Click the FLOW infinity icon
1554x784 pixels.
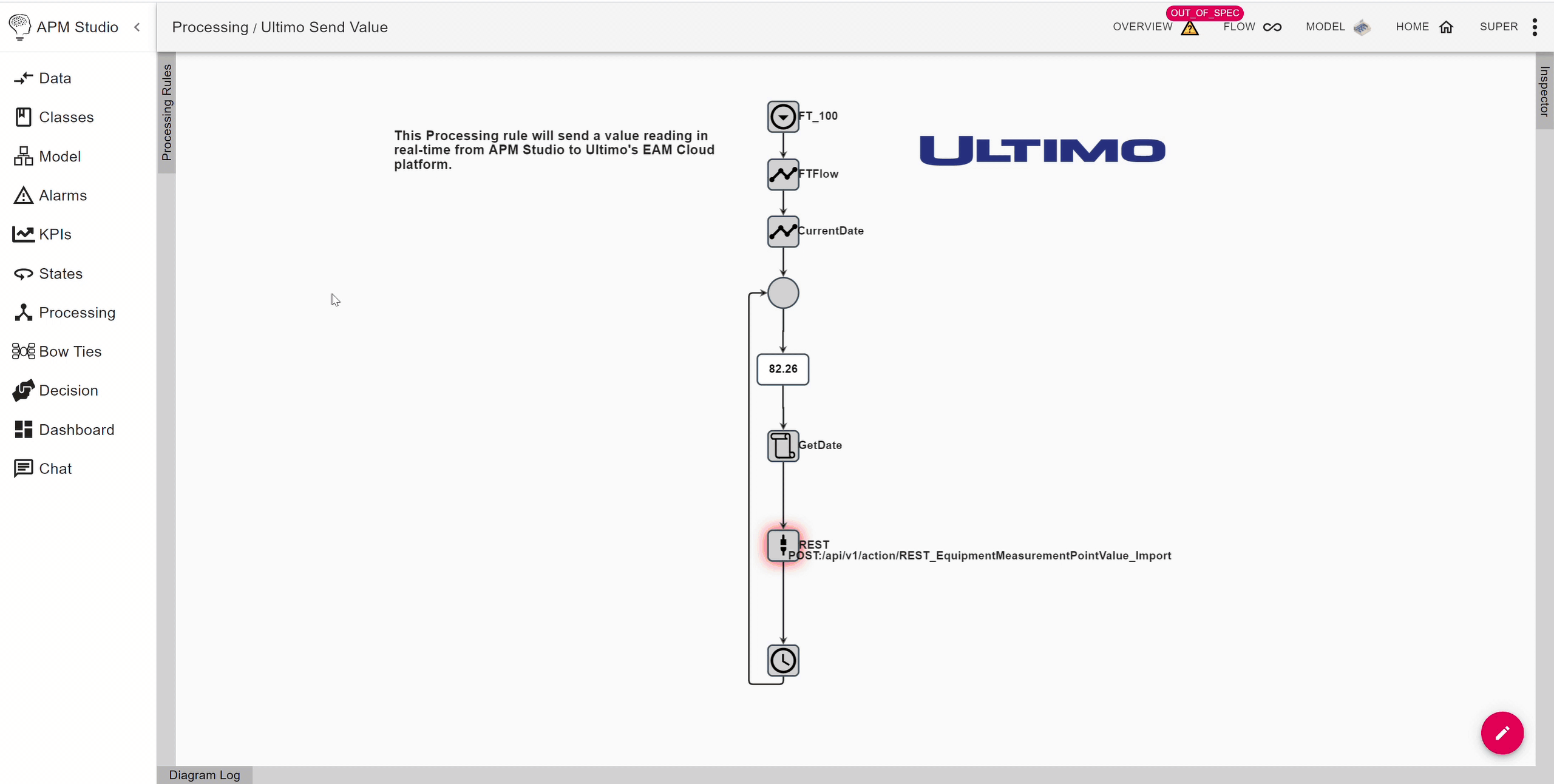[x=1272, y=27]
